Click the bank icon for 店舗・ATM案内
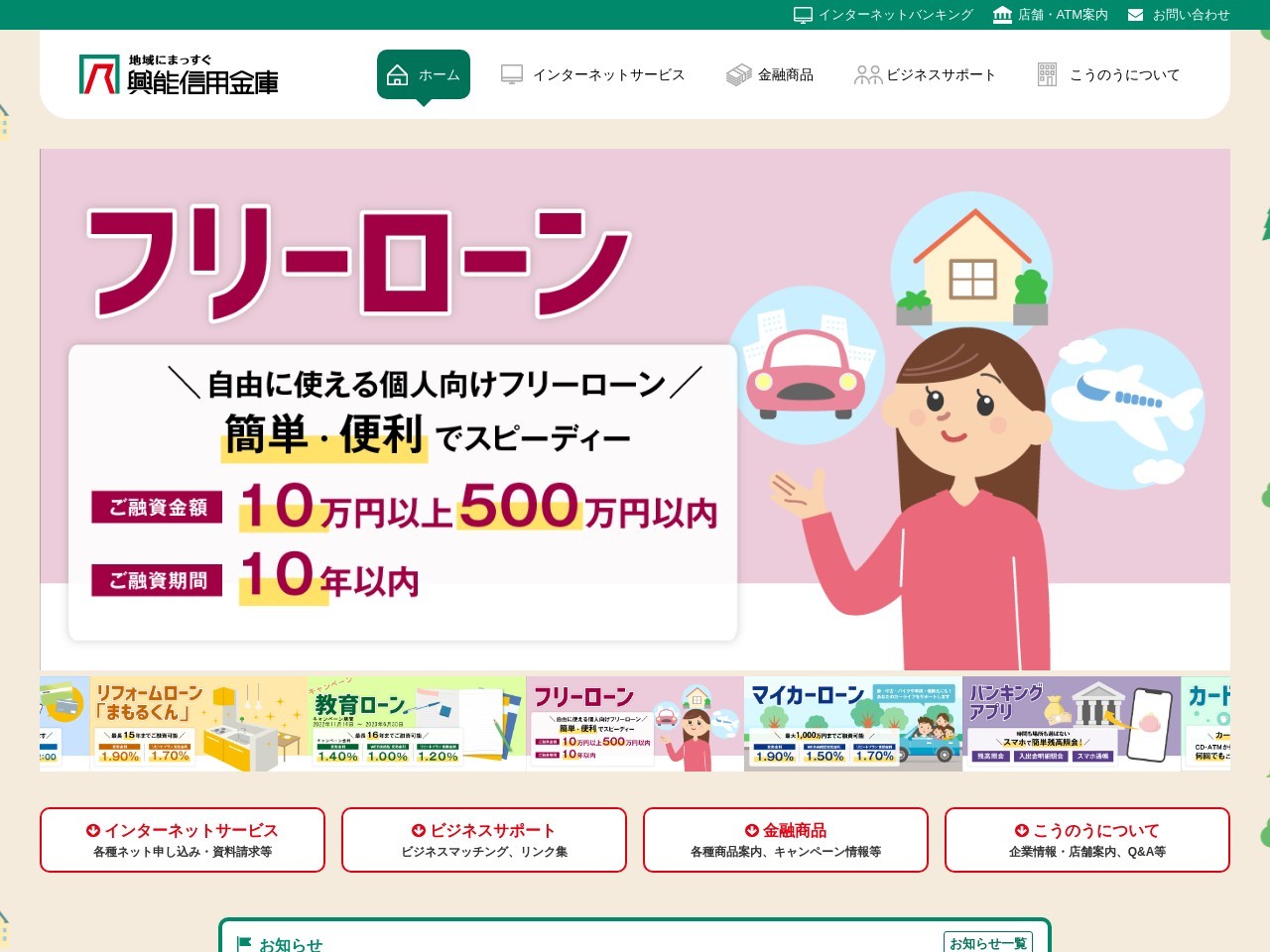1270x952 pixels. coord(1002,15)
